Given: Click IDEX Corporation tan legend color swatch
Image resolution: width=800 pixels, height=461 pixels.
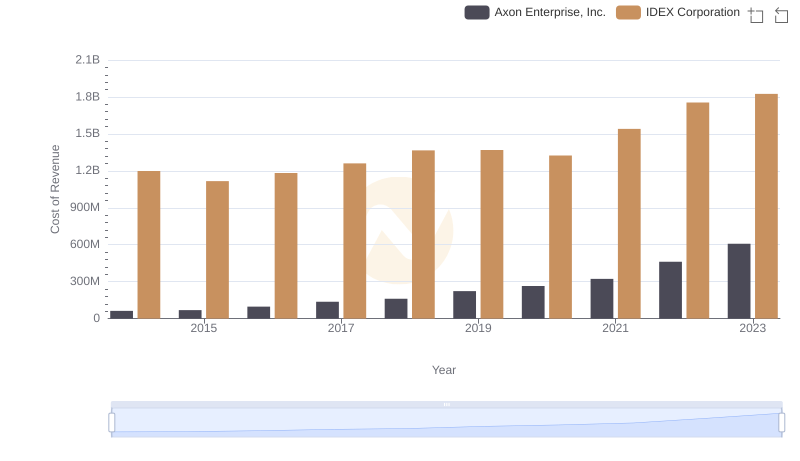Looking at the screenshot, I should (x=628, y=12).
